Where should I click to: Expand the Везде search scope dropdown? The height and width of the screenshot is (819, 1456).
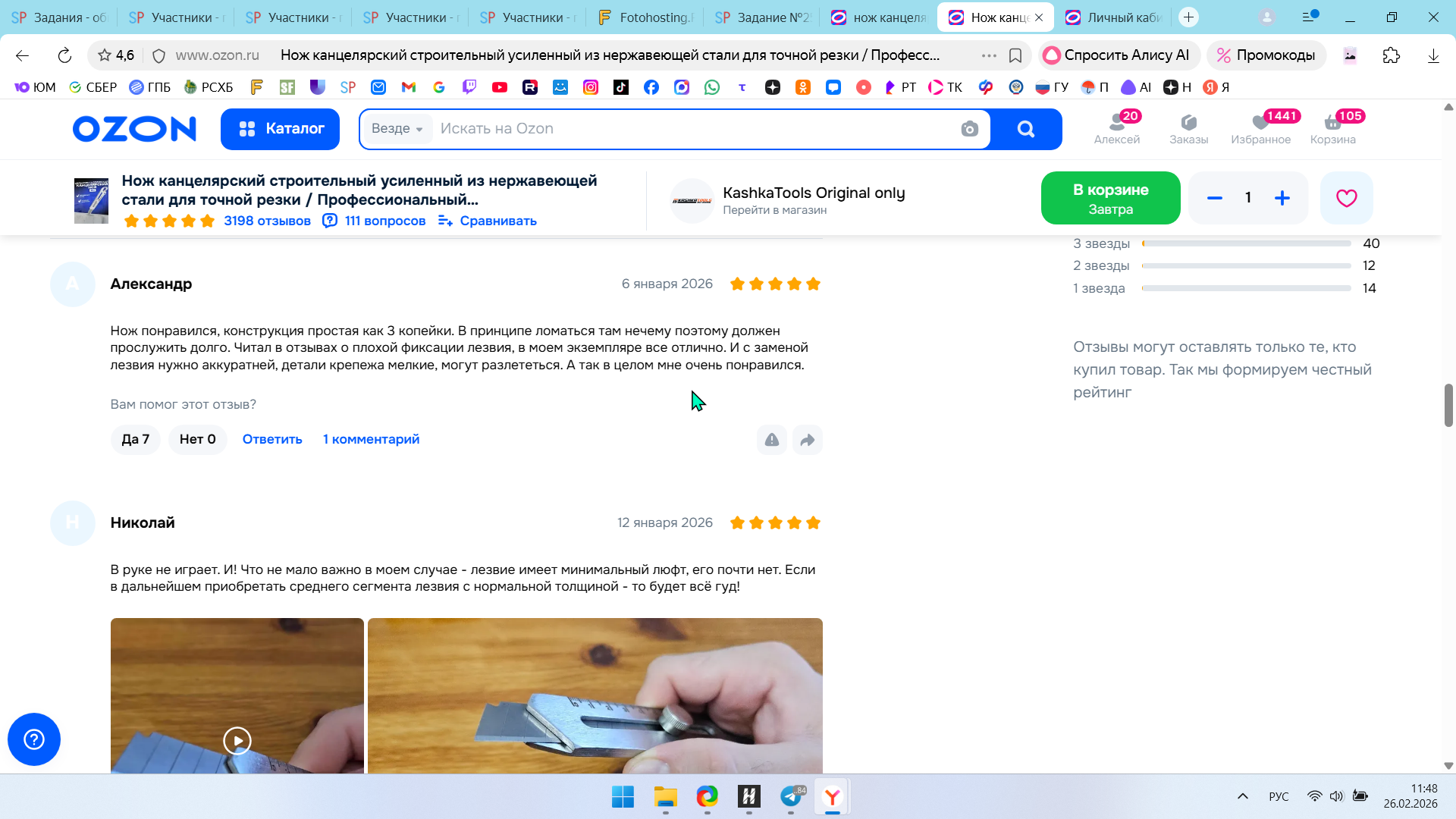397,129
